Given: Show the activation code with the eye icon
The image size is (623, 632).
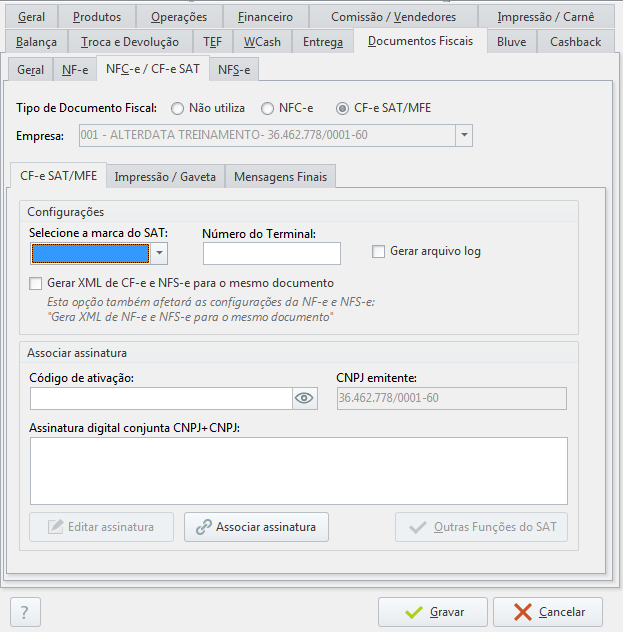Looking at the screenshot, I should pyautogui.click(x=304, y=399).
